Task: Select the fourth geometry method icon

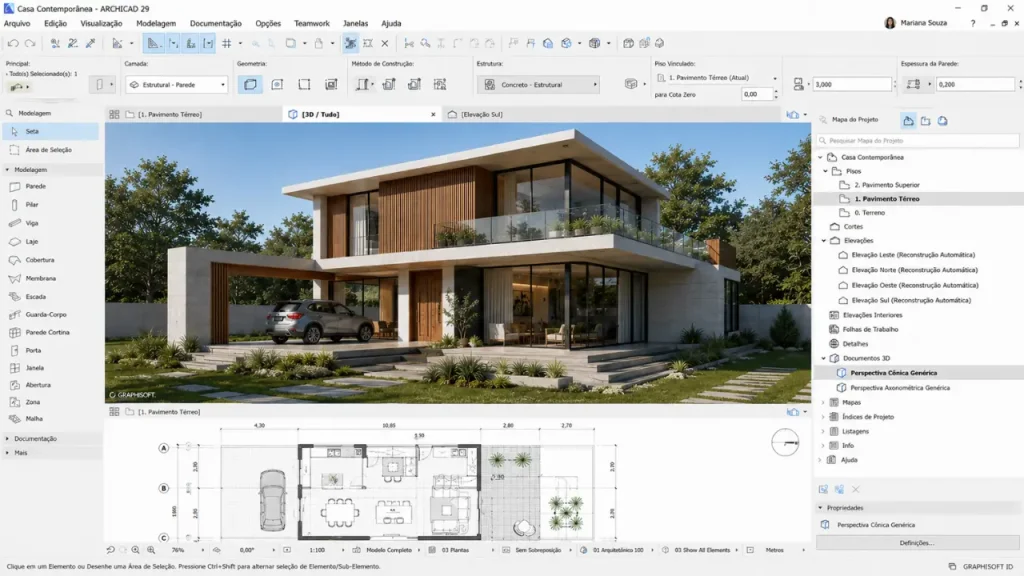Action: click(x=331, y=84)
